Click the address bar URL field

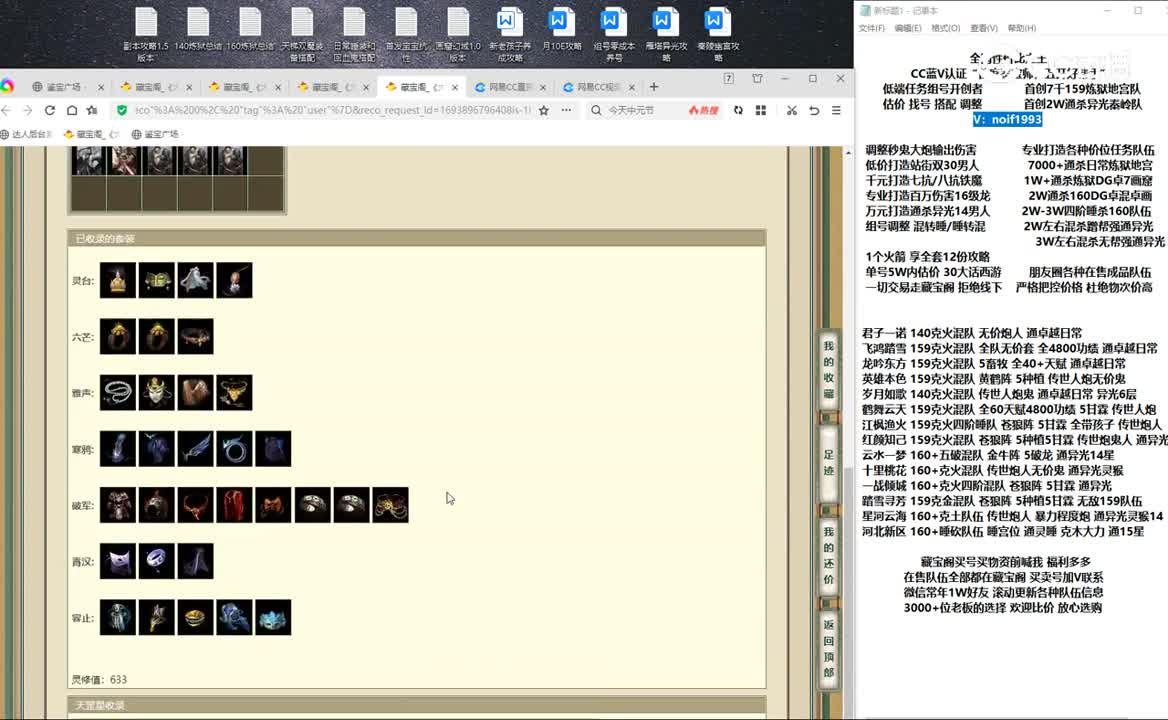click(333, 110)
